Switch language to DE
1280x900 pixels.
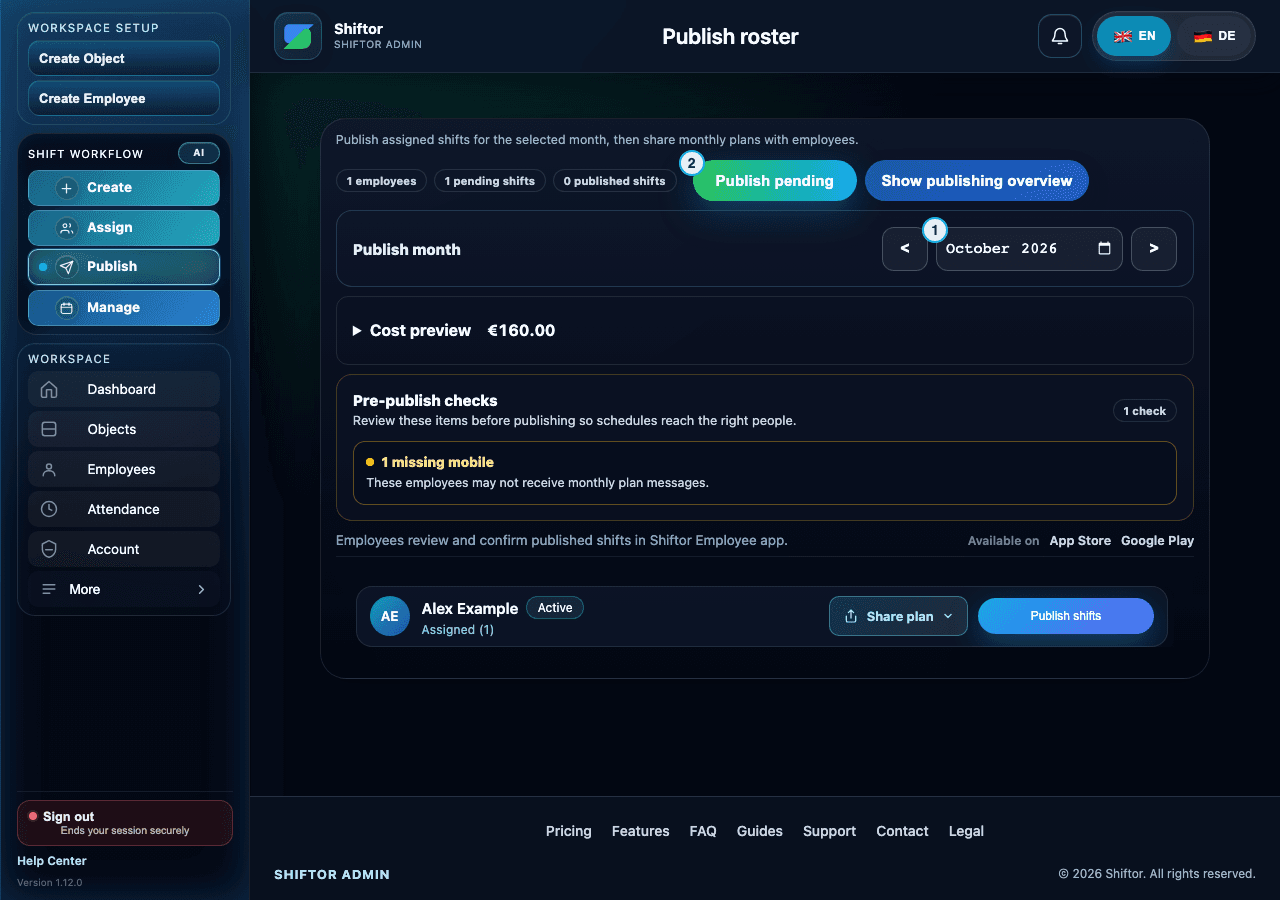[x=1214, y=36]
